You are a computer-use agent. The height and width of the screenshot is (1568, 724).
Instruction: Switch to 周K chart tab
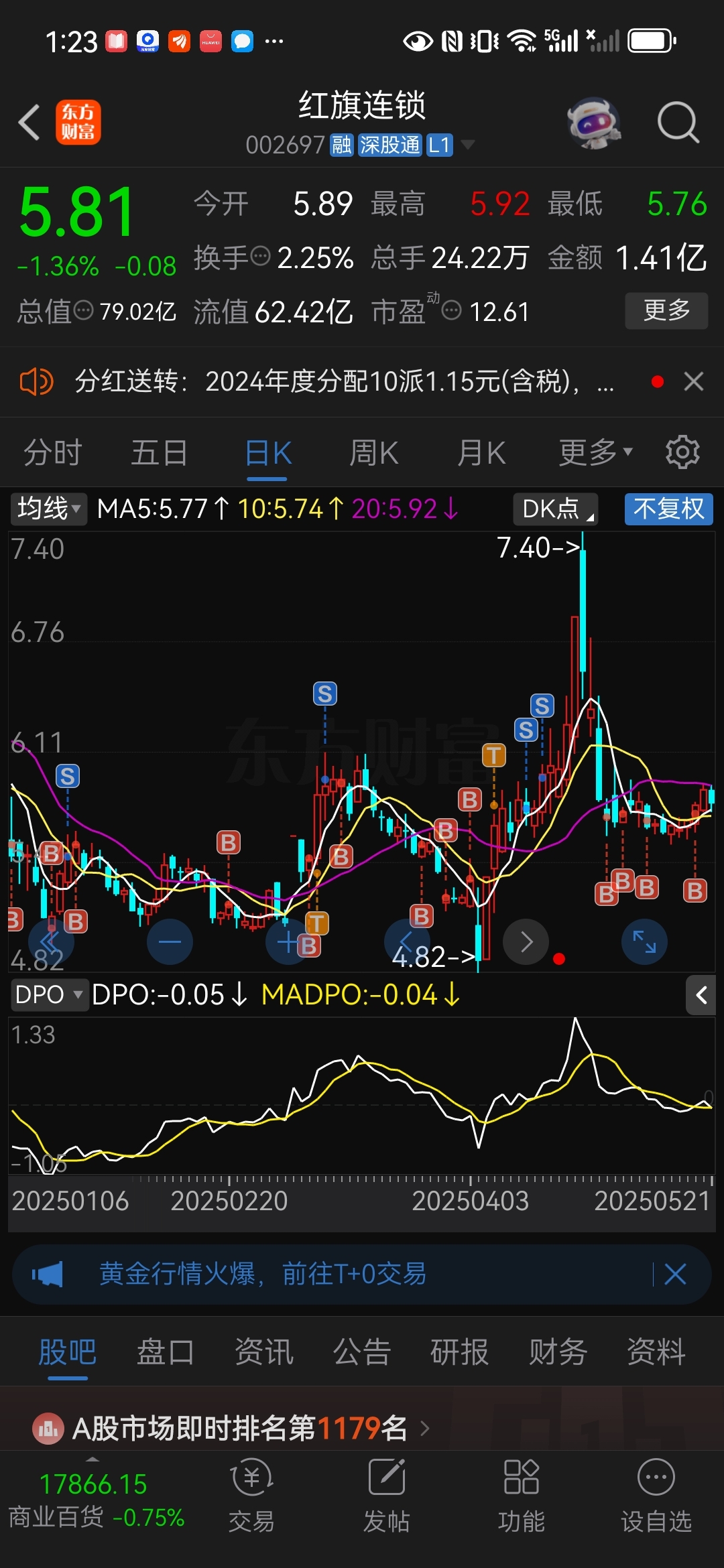[x=374, y=453]
